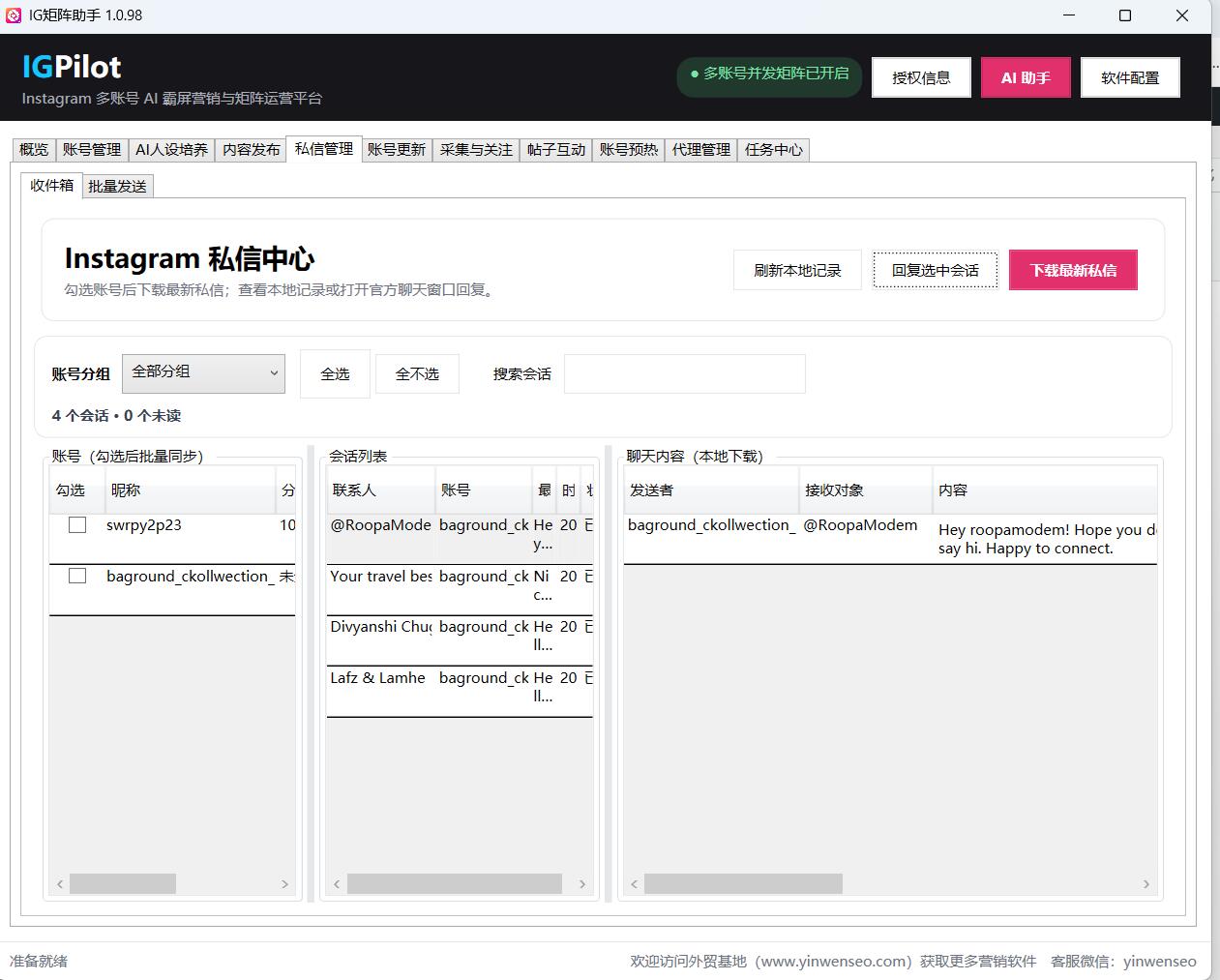Go to the 账号更新 tab

pos(397,149)
